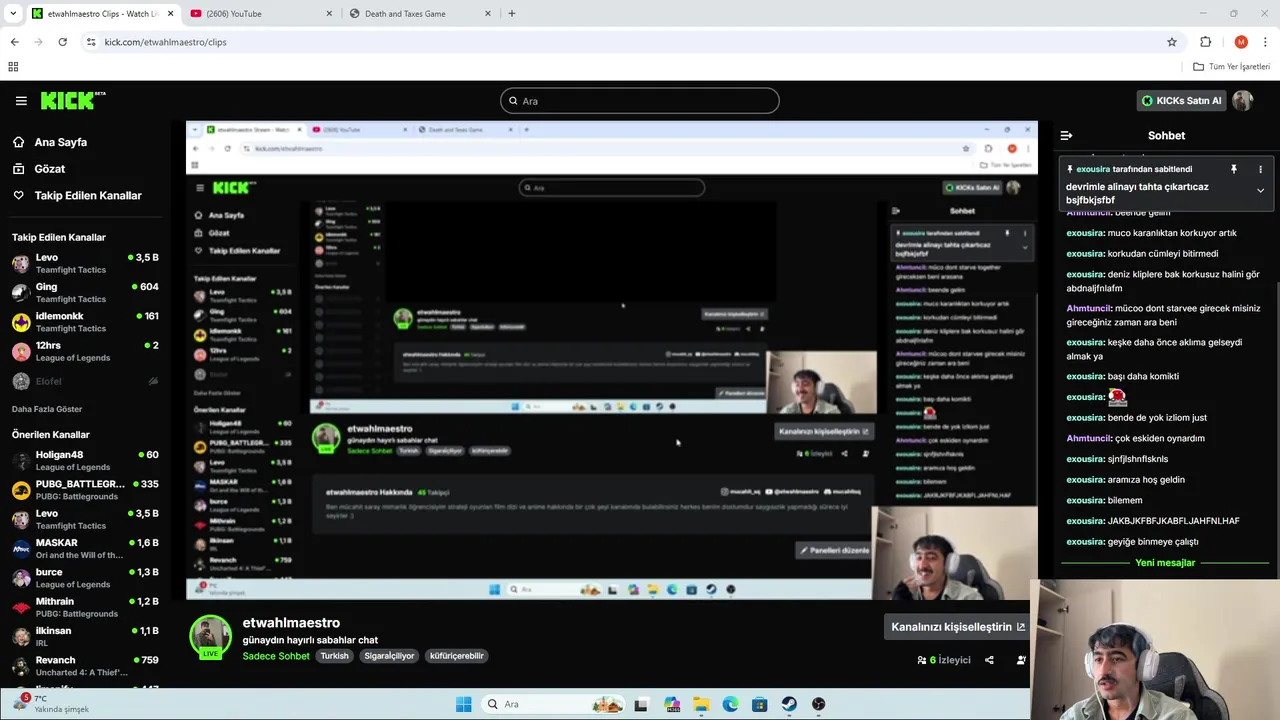
Task: Open pinned message three-dot options
Action: [1260, 170]
